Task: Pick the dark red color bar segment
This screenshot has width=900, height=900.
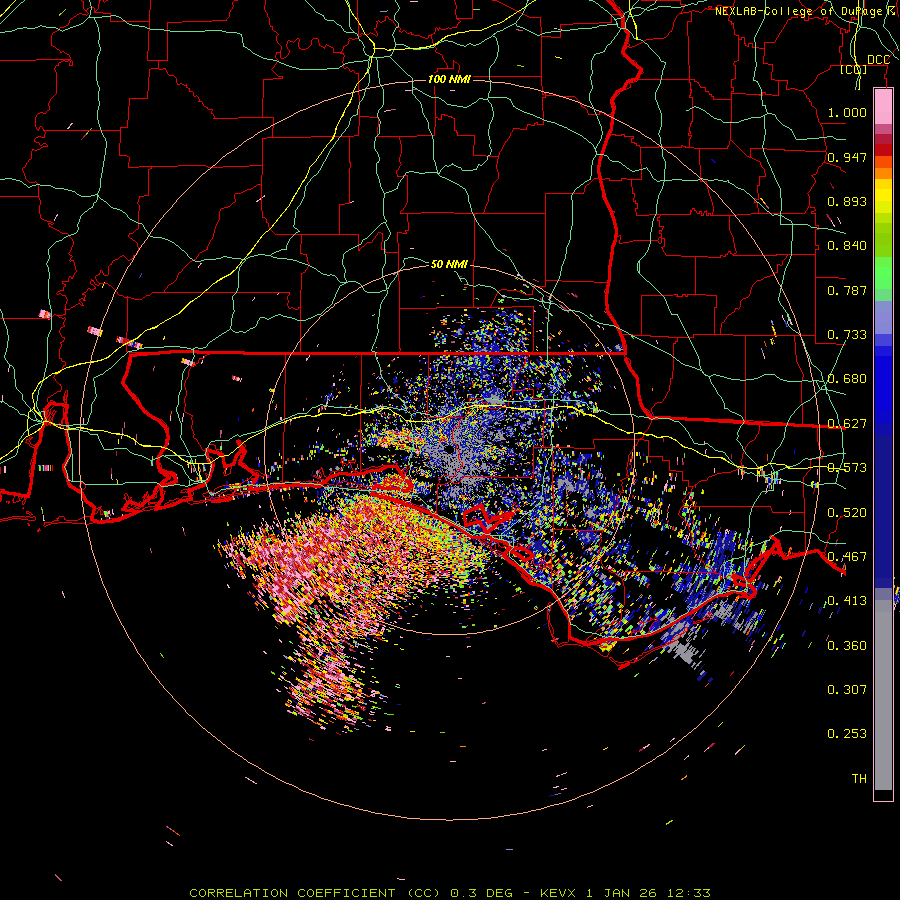Action: [x=883, y=150]
